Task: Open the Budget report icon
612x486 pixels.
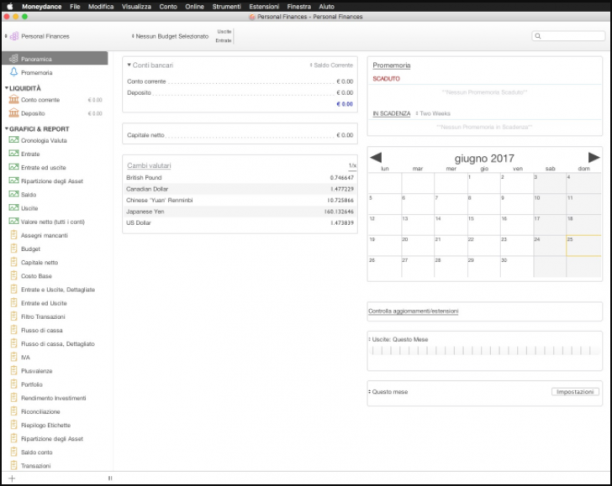Action: tap(14, 249)
